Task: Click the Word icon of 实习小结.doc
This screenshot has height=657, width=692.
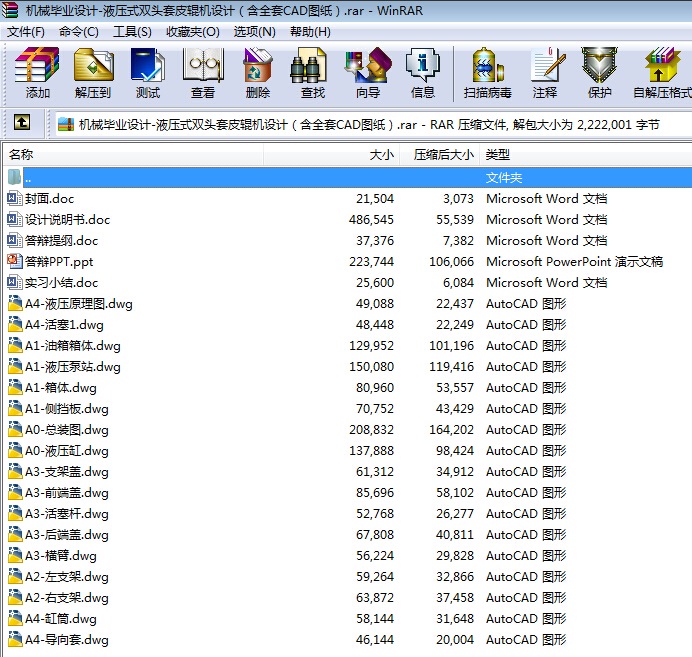Action: 14,282
